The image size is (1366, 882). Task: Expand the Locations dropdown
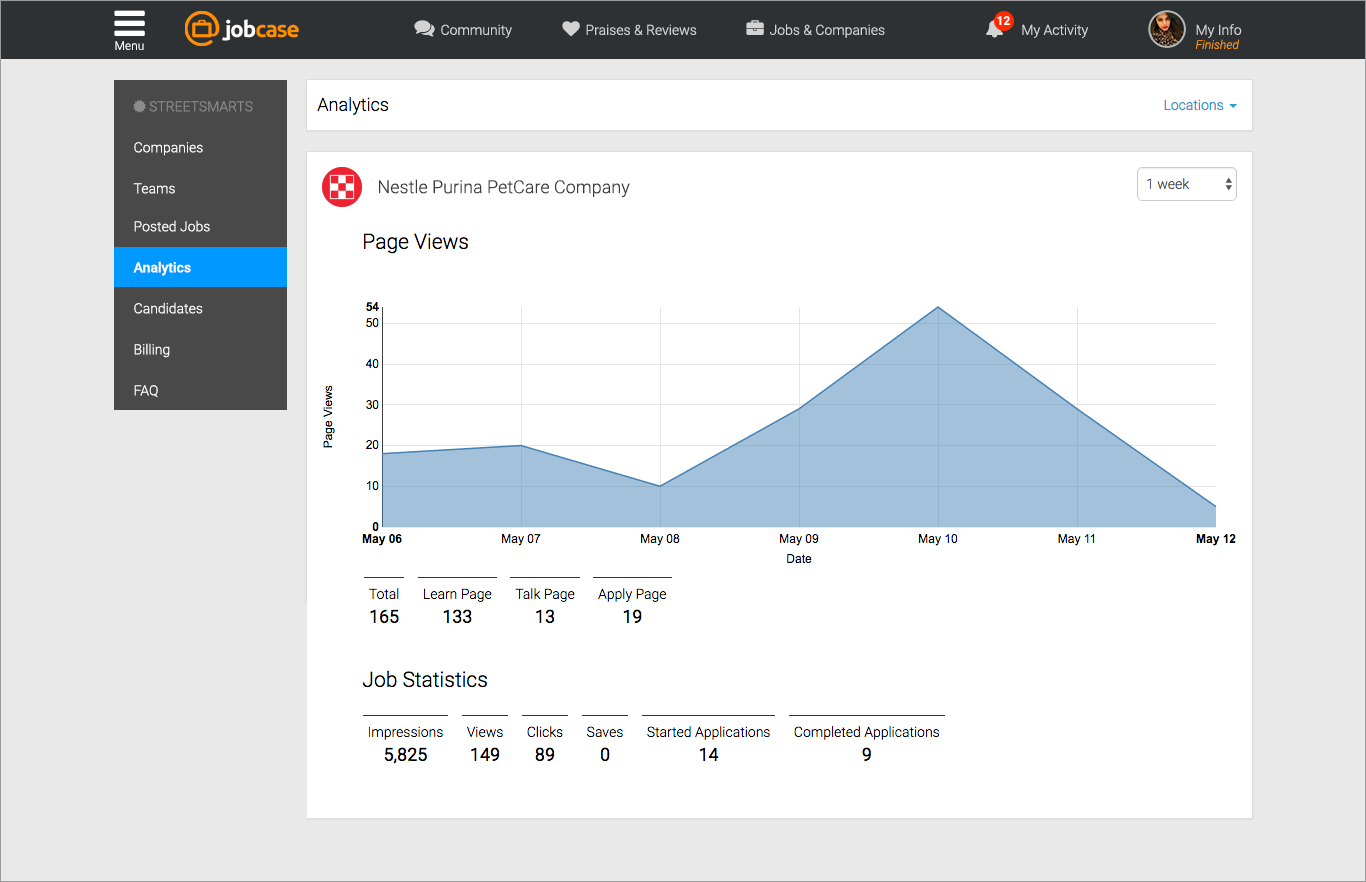(1200, 105)
